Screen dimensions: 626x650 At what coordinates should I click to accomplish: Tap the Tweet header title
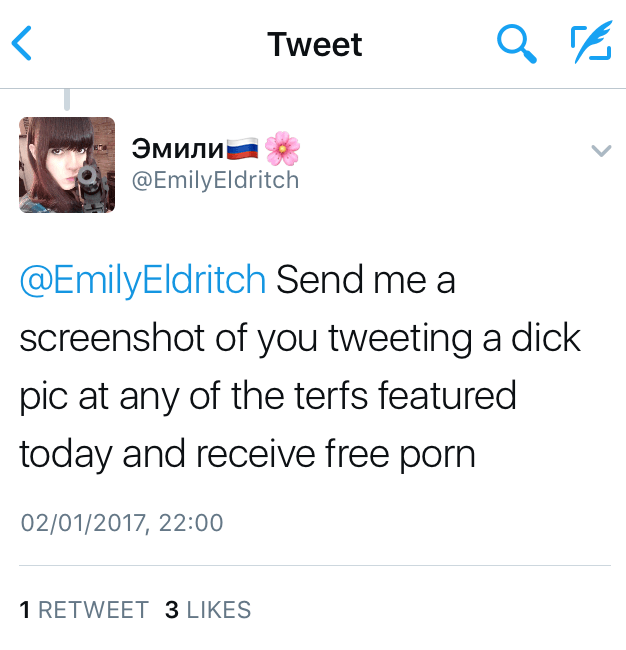(x=314, y=44)
